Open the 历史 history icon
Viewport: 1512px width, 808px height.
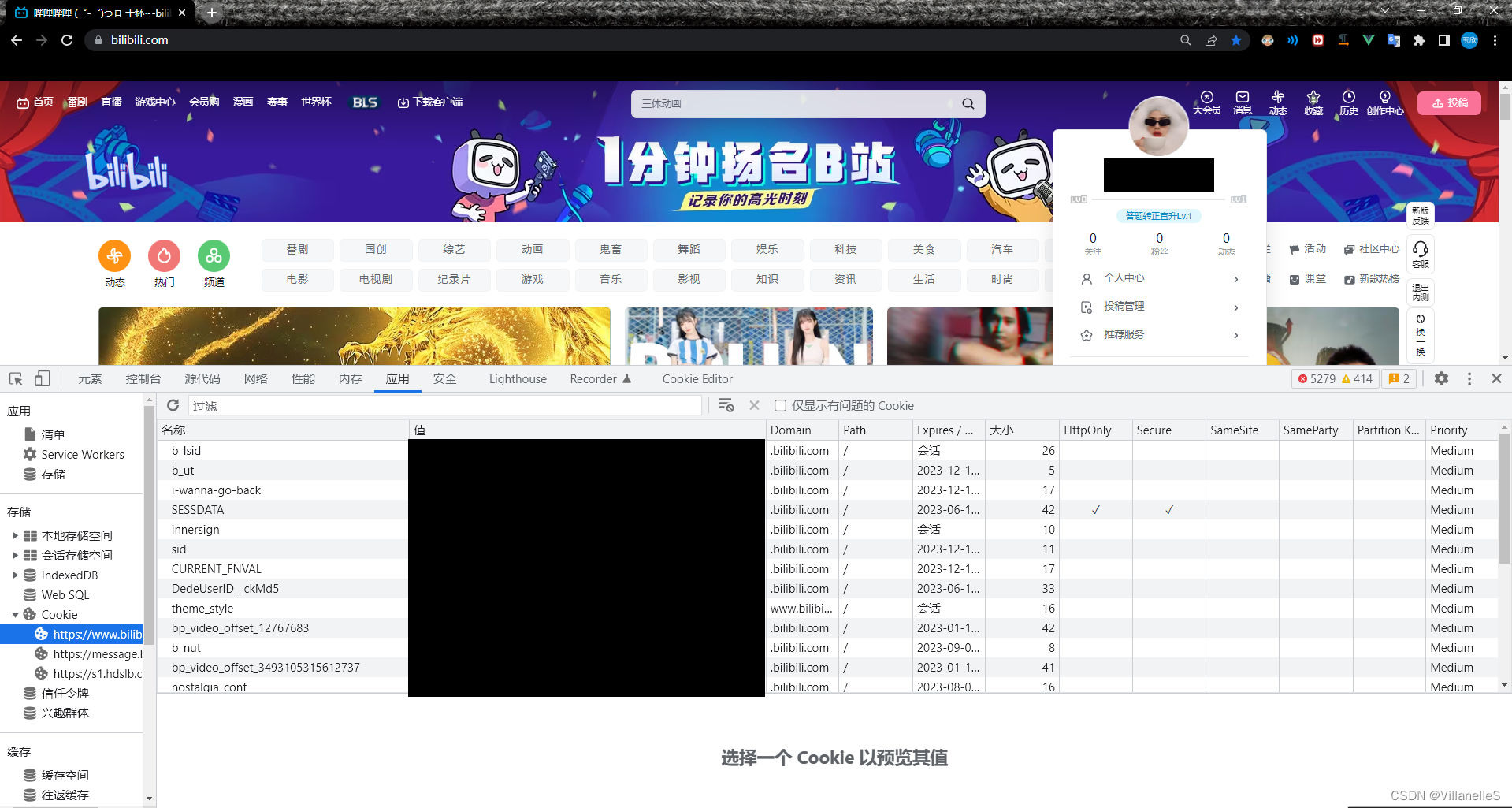1348,103
